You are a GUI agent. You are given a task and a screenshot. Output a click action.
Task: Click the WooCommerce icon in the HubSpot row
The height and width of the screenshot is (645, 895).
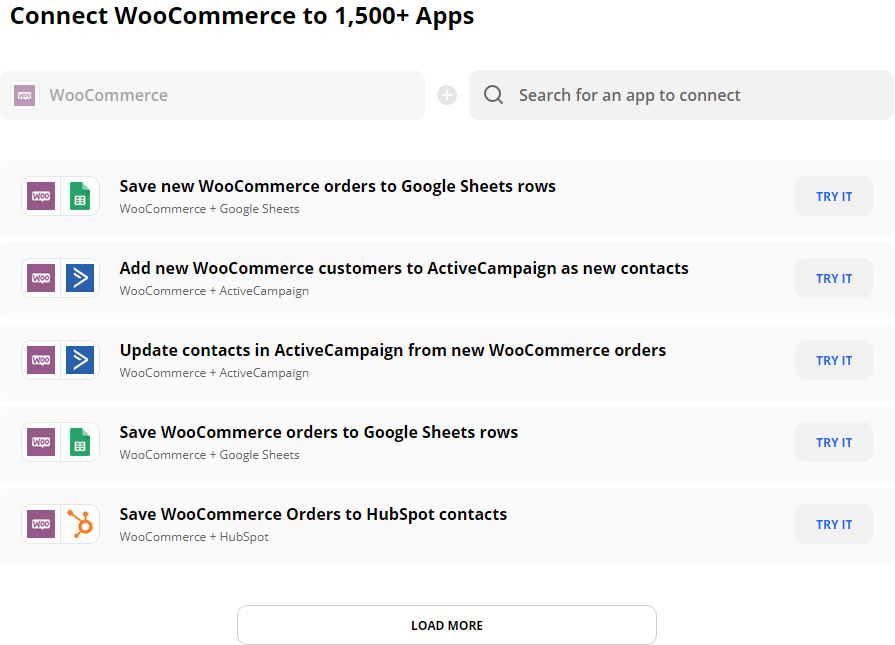41,524
